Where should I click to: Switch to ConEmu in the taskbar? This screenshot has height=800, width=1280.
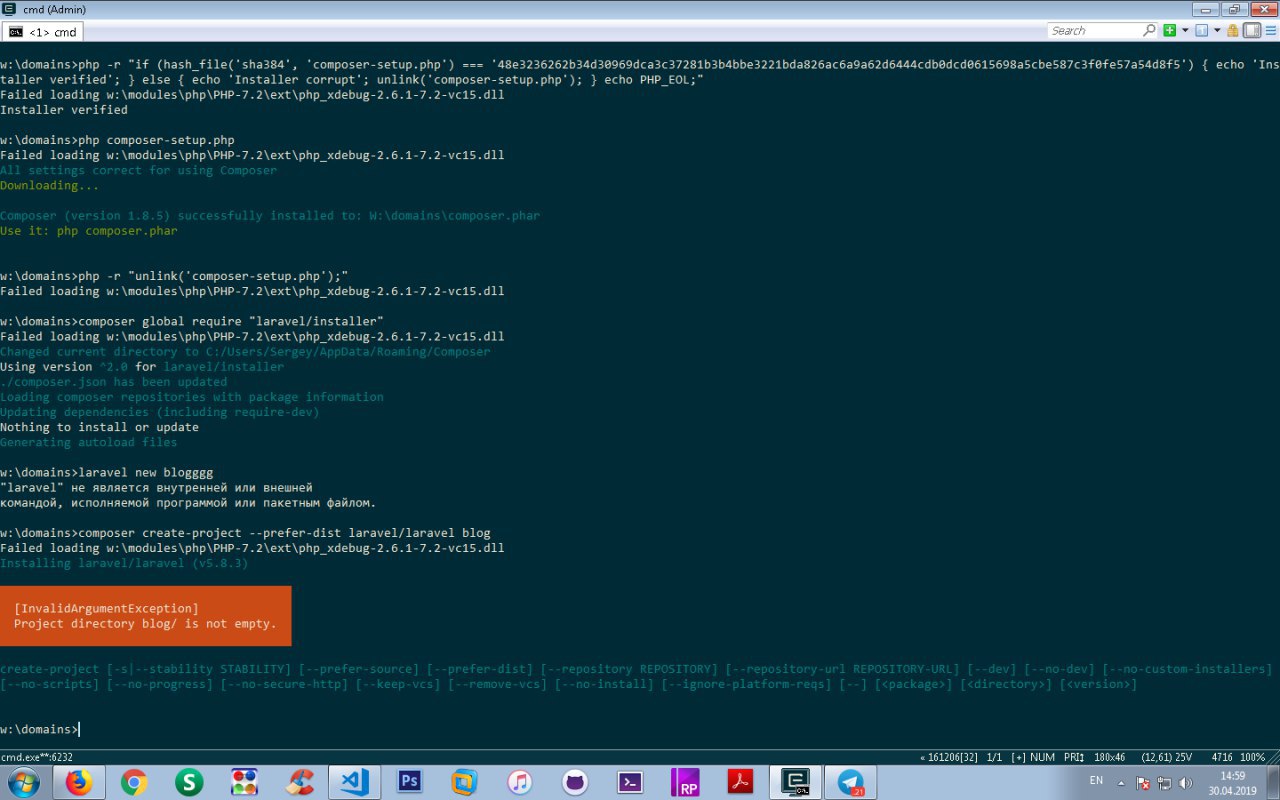point(796,782)
